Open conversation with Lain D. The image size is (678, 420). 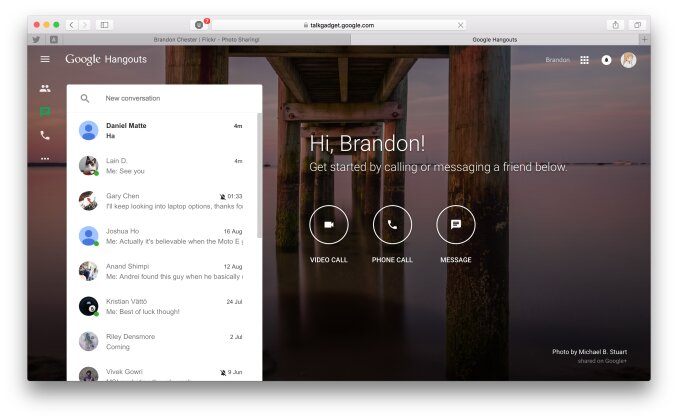[162, 166]
